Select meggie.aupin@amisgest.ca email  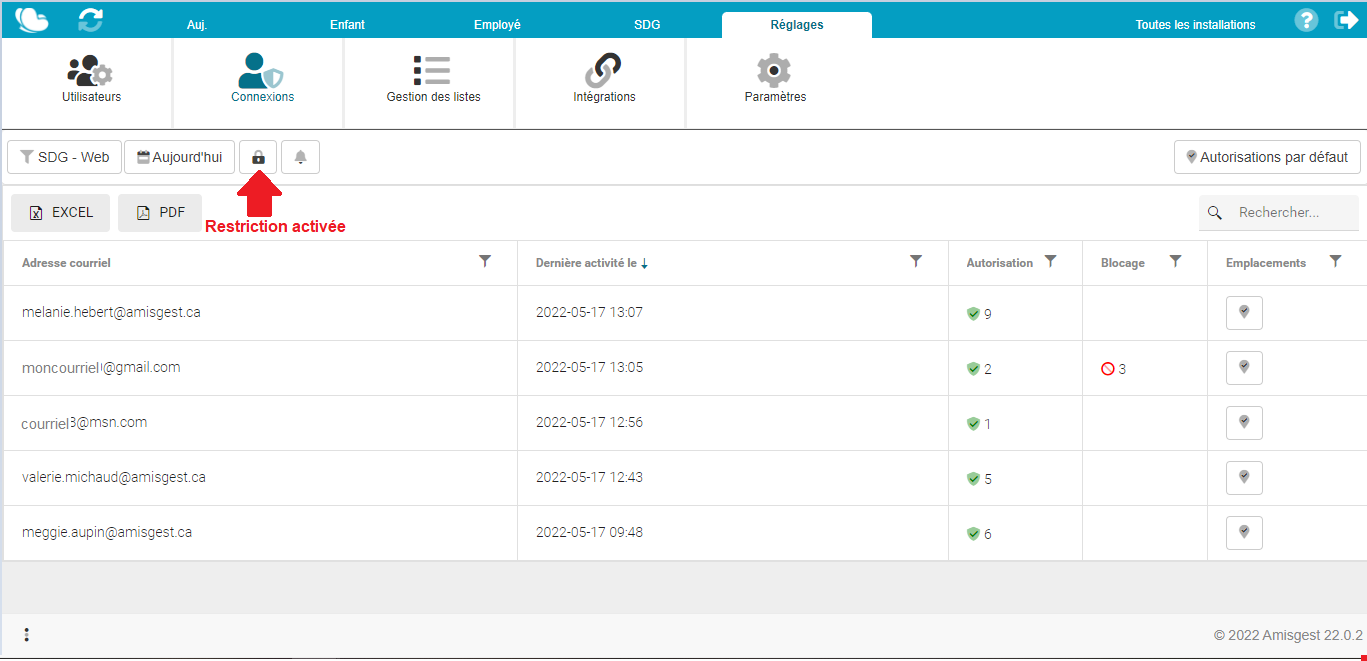pyautogui.click(x=107, y=532)
